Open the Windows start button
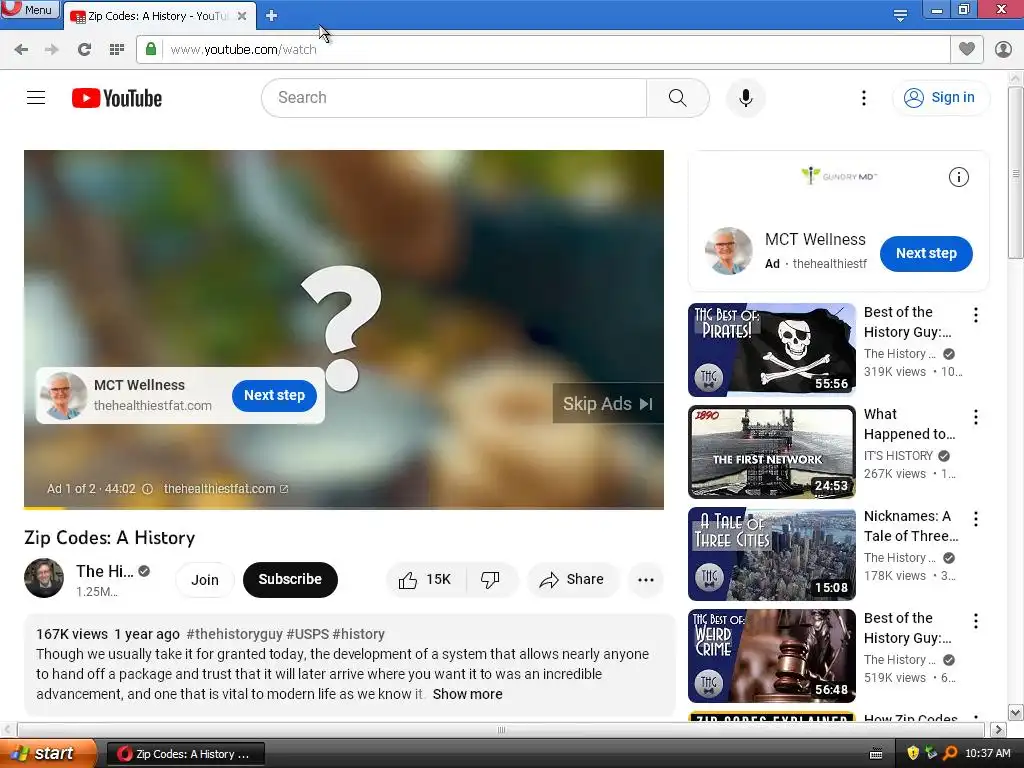 click(x=48, y=754)
